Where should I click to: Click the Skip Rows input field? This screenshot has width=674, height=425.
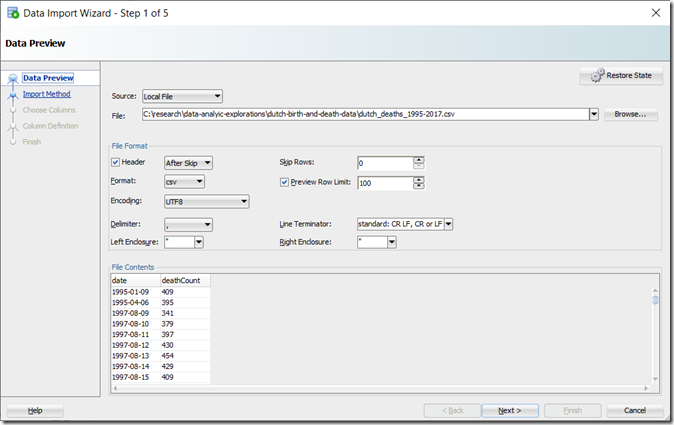pyautogui.click(x=385, y=163)
